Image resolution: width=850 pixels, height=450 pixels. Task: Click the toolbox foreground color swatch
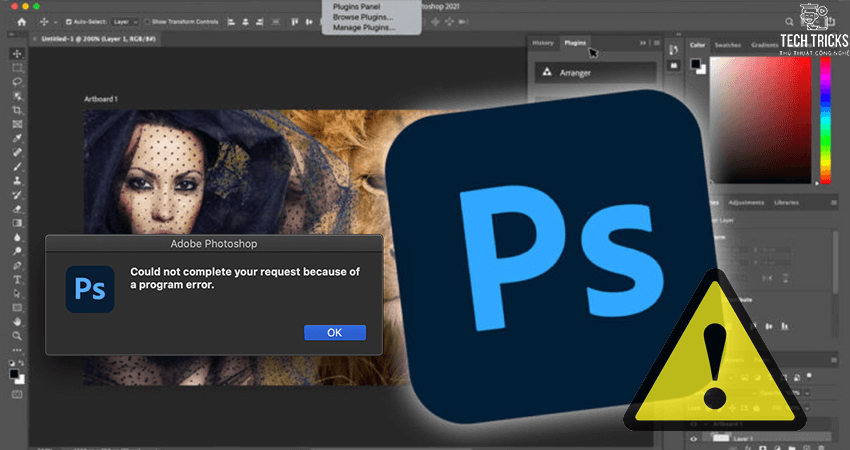[x=14, y=374]
